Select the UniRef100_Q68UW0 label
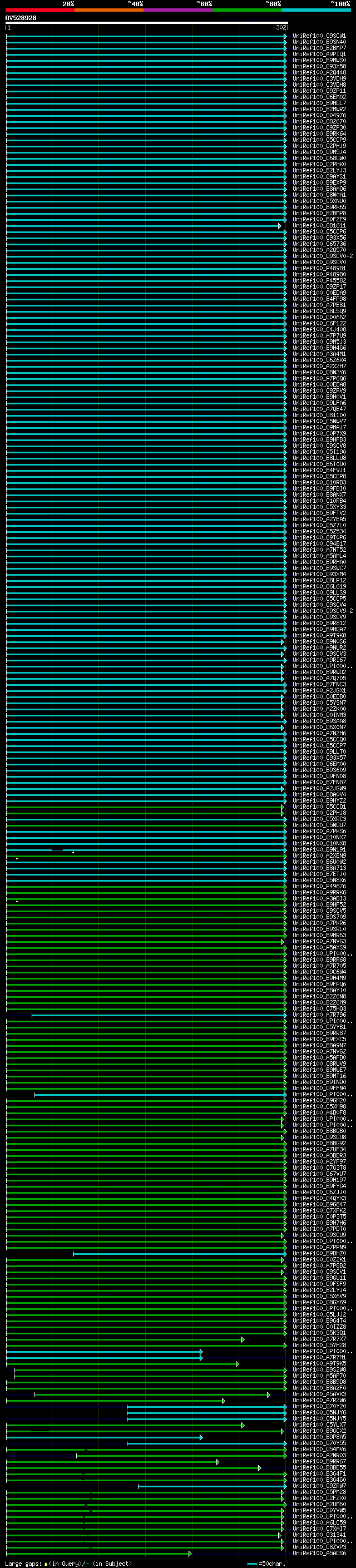 pyautogui.click(x=319, y=159)
